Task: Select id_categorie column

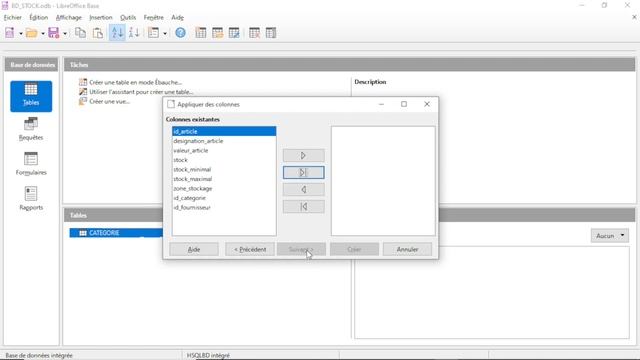Action: 224,198
